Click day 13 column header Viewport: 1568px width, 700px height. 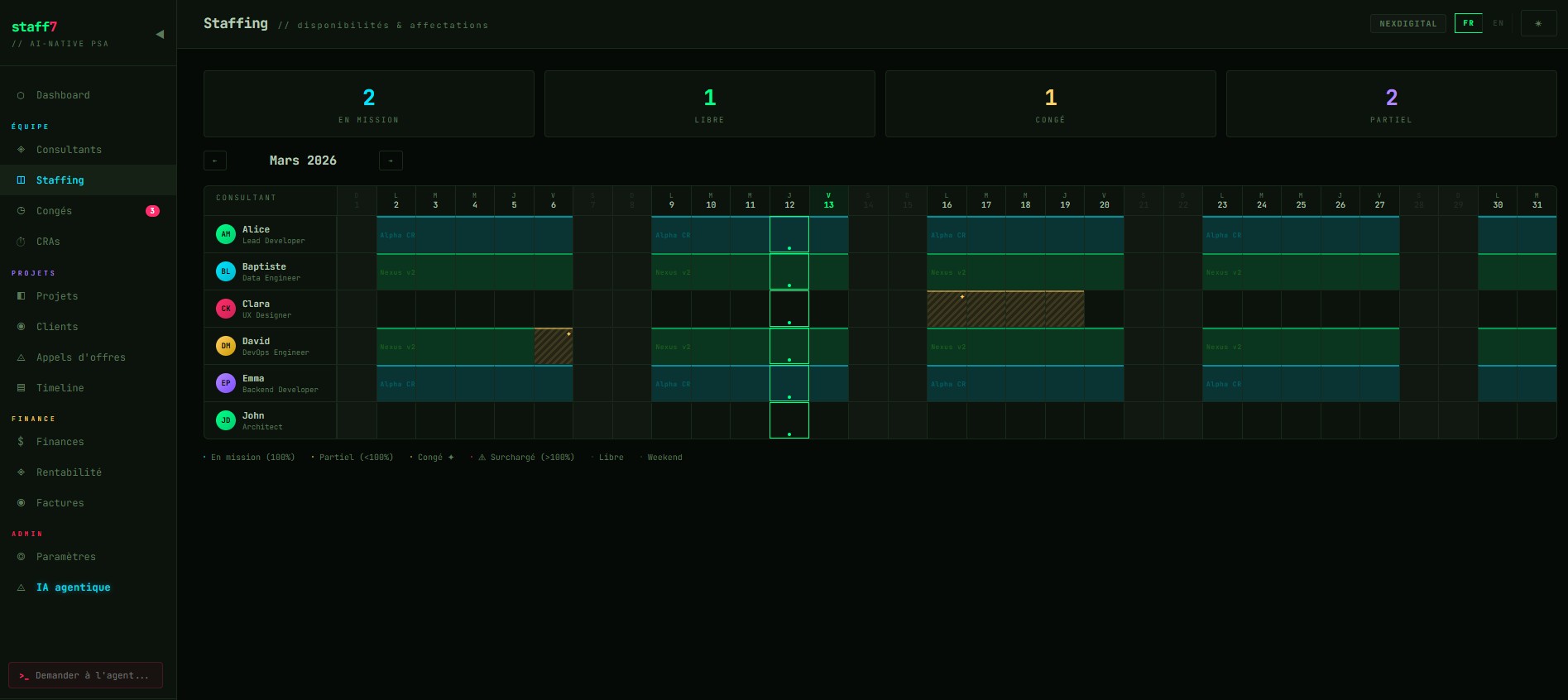(x=828, y=201)
